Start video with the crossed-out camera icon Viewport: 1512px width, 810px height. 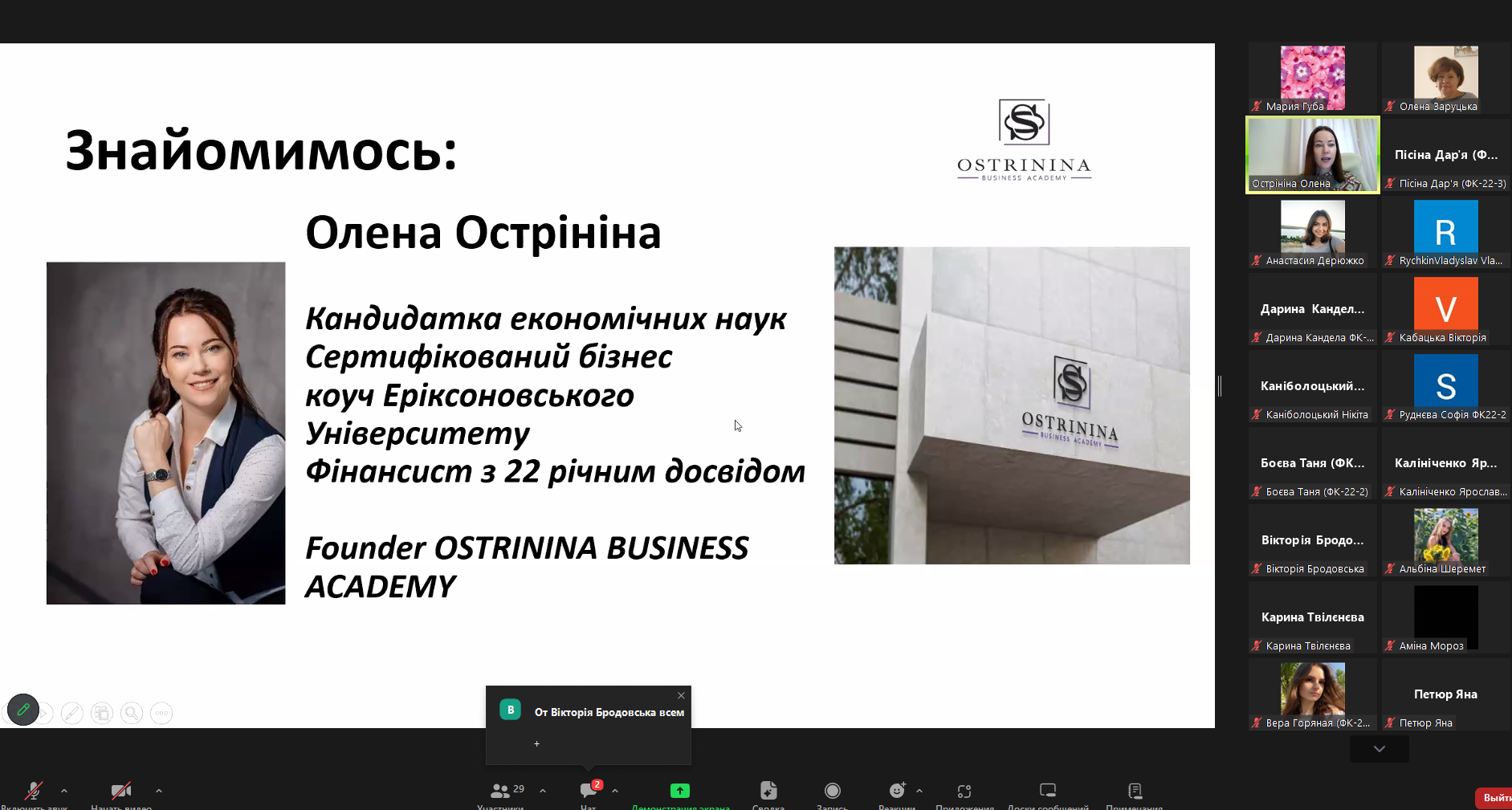121,791
